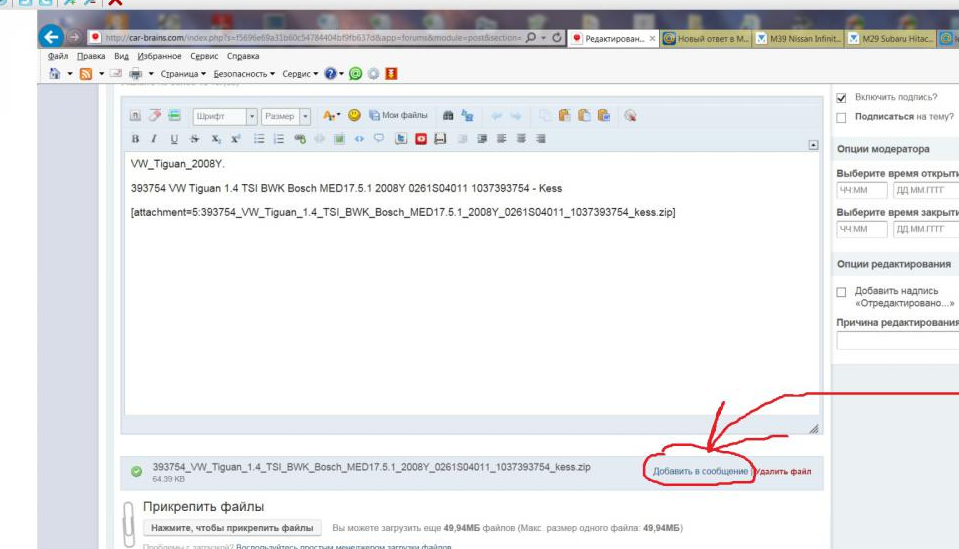Toggle Включить подпись checkbox
The image size is (959, 549).
pyautogui.click(x=842, y=98)
